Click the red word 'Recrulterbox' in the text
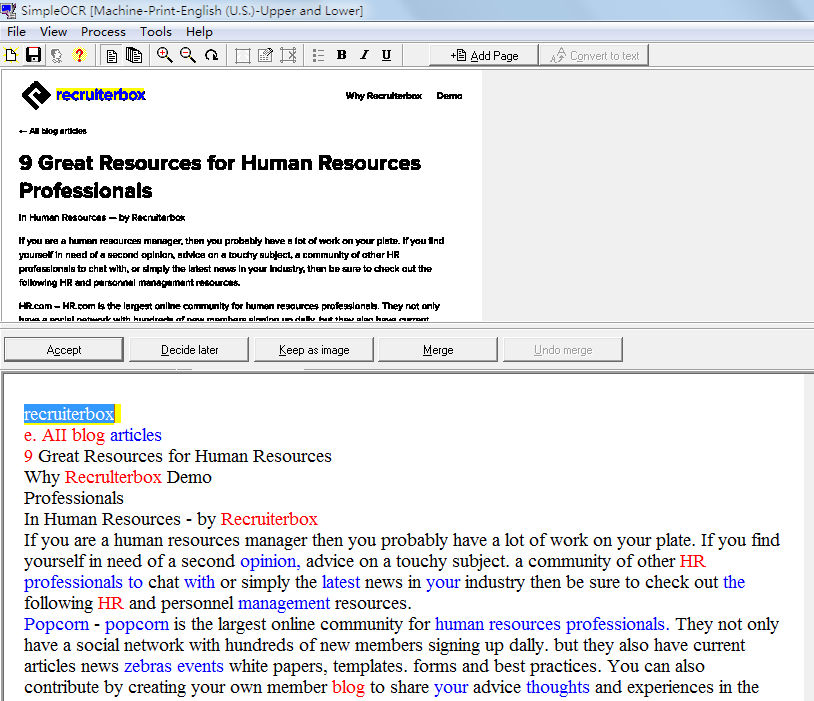814x701 pixels. pos(113,477)
